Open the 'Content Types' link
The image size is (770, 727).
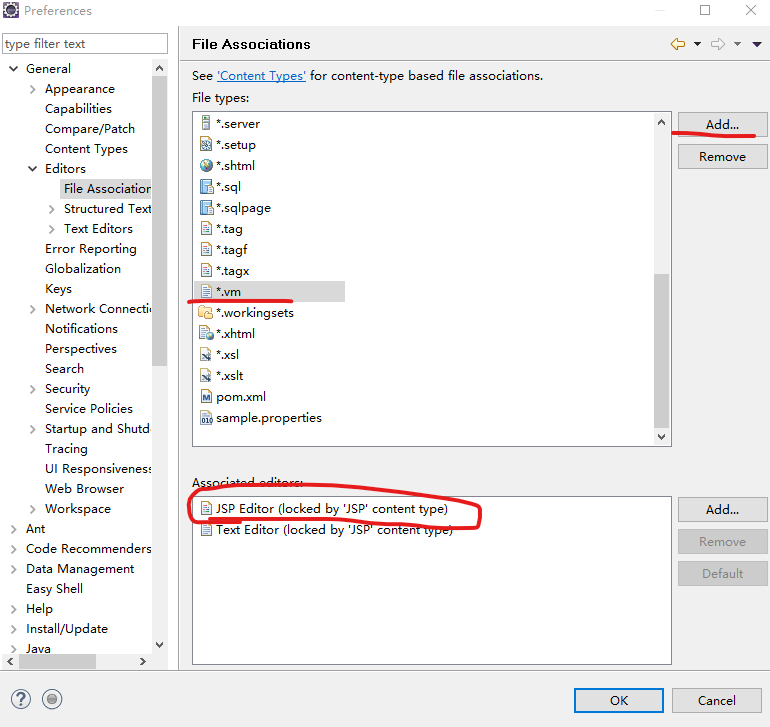point(261,76)
